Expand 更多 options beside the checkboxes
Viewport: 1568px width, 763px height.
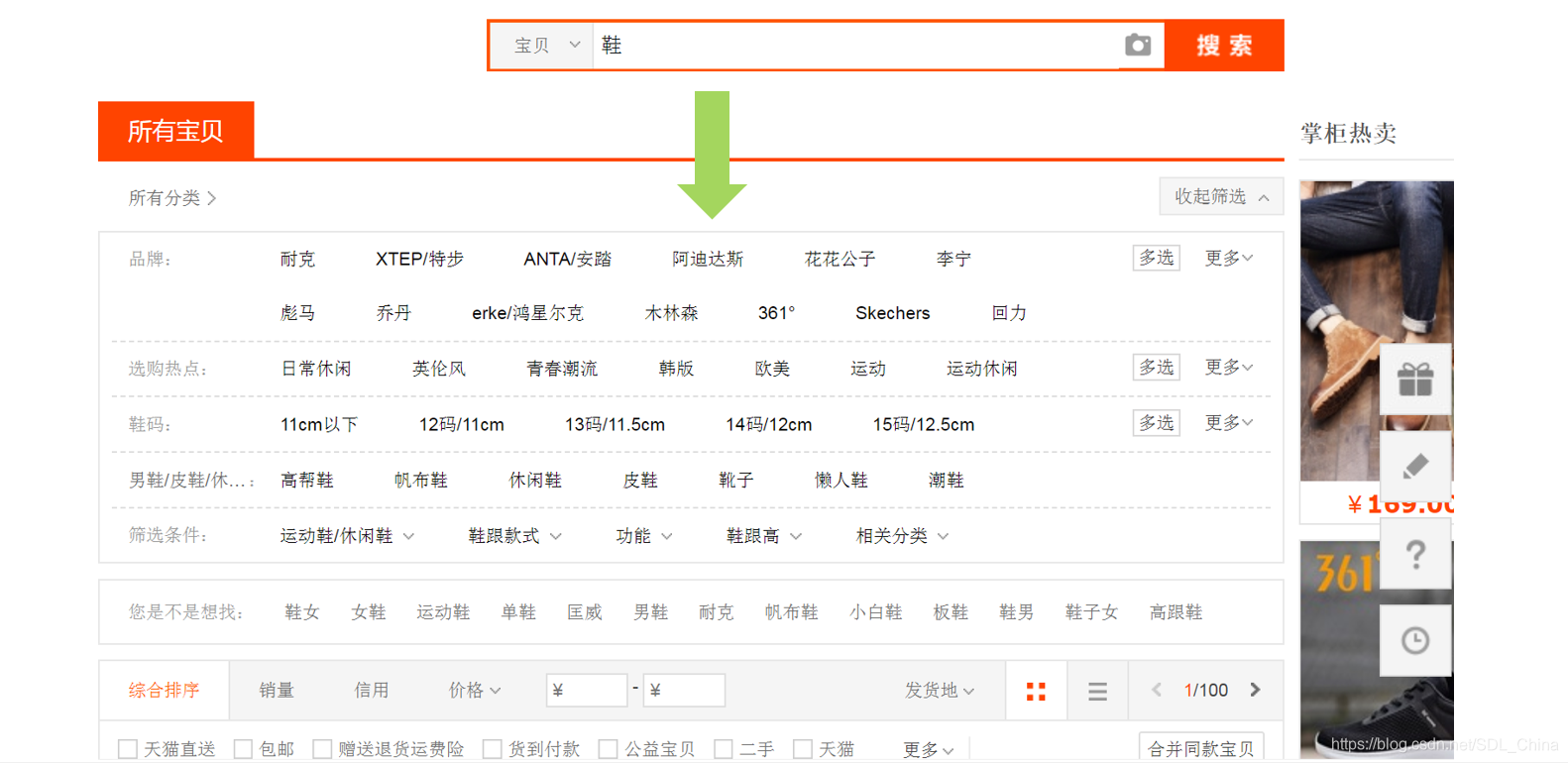929,750
